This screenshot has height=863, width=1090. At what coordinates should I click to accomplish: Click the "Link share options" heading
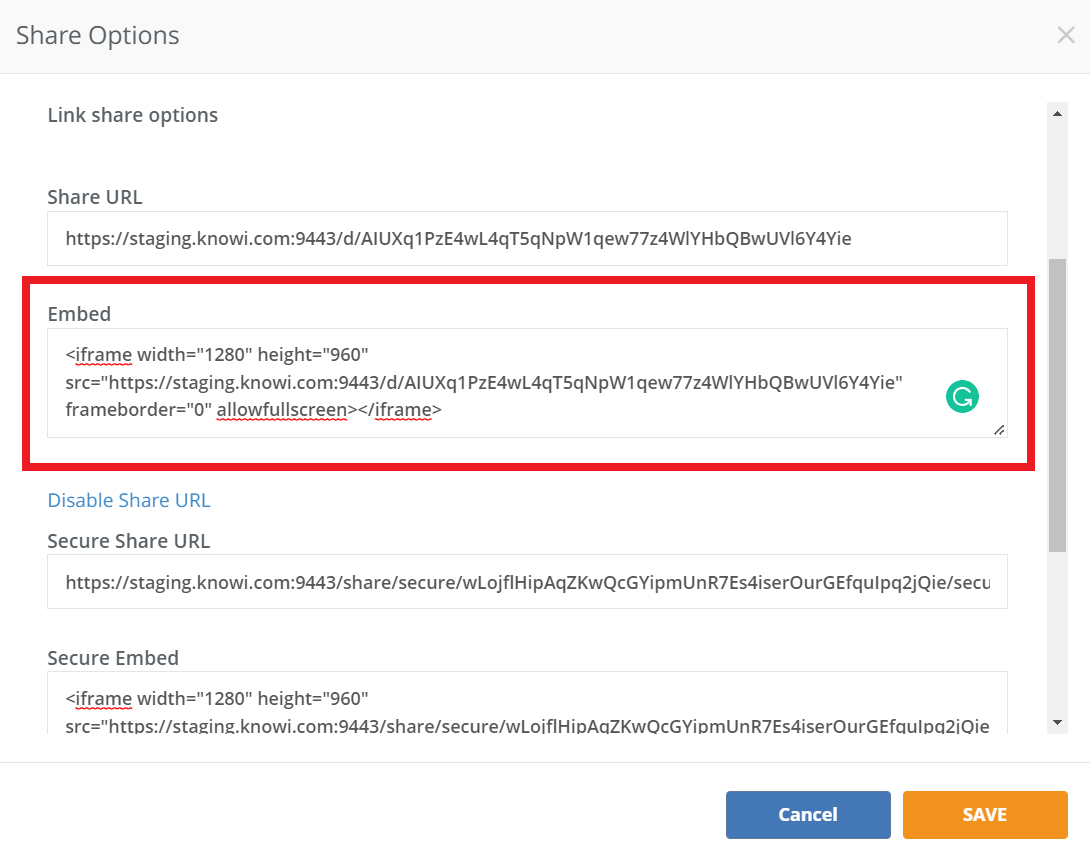[x=133, y=115]
